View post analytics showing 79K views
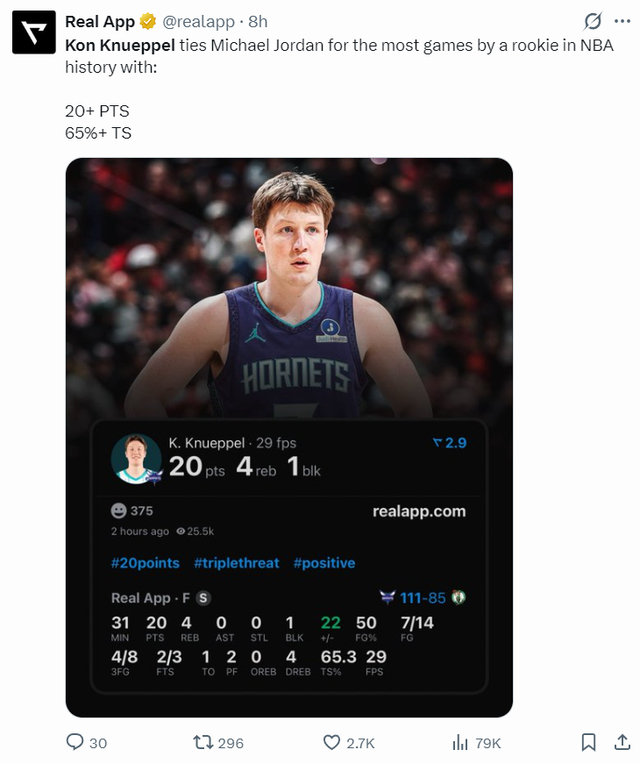Image resolution: width=640 pixels, height=764 pixels. point(461,742)
